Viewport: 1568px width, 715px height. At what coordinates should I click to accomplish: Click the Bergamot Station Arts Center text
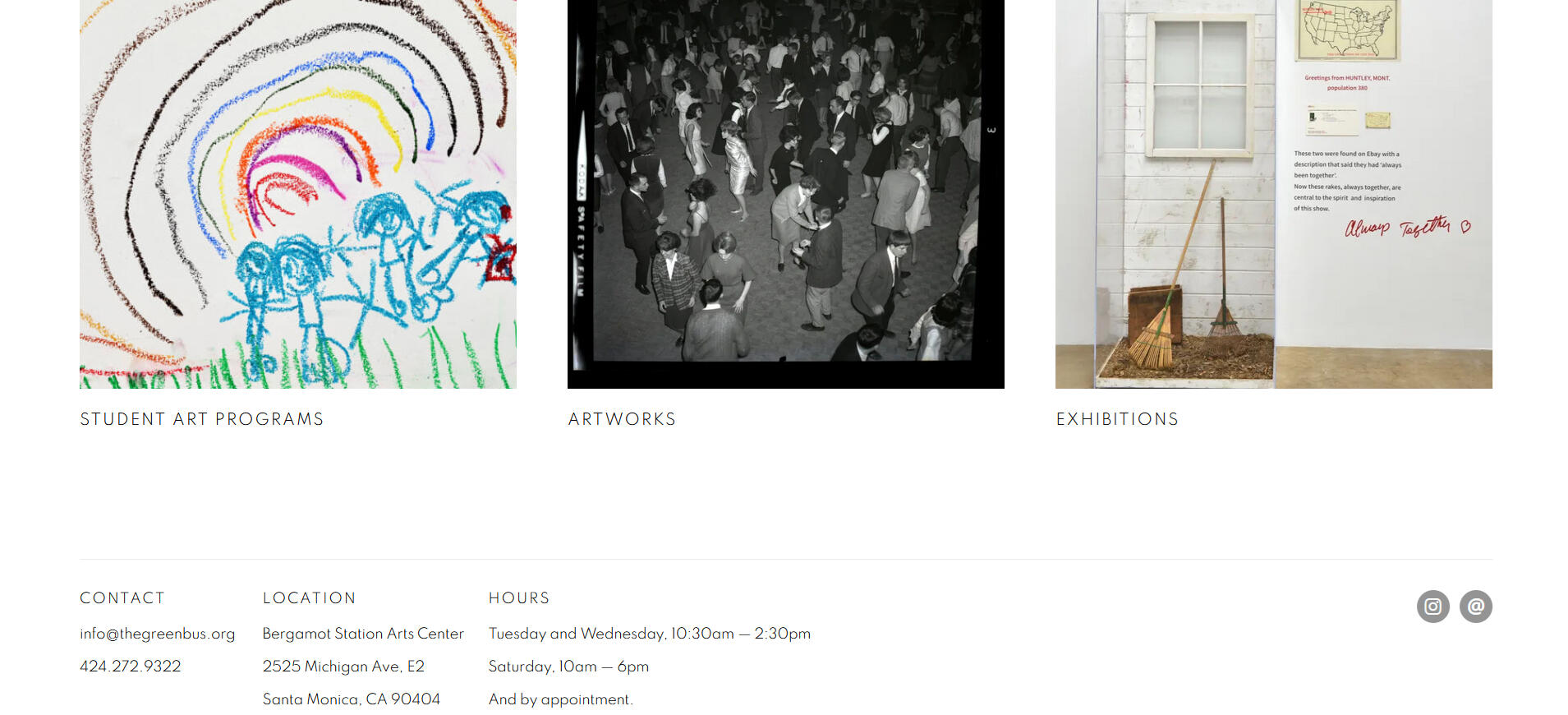[363, 634]
